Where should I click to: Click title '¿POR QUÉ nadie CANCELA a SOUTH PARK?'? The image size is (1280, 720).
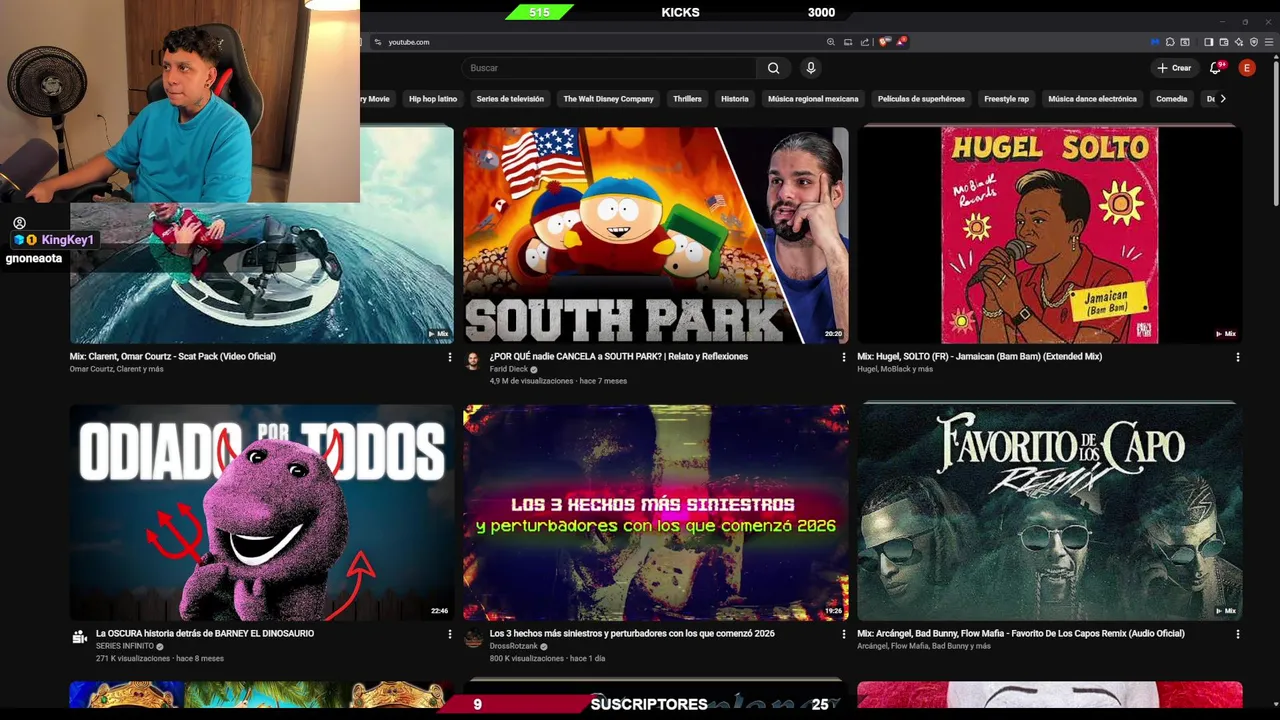coord(619,356)
